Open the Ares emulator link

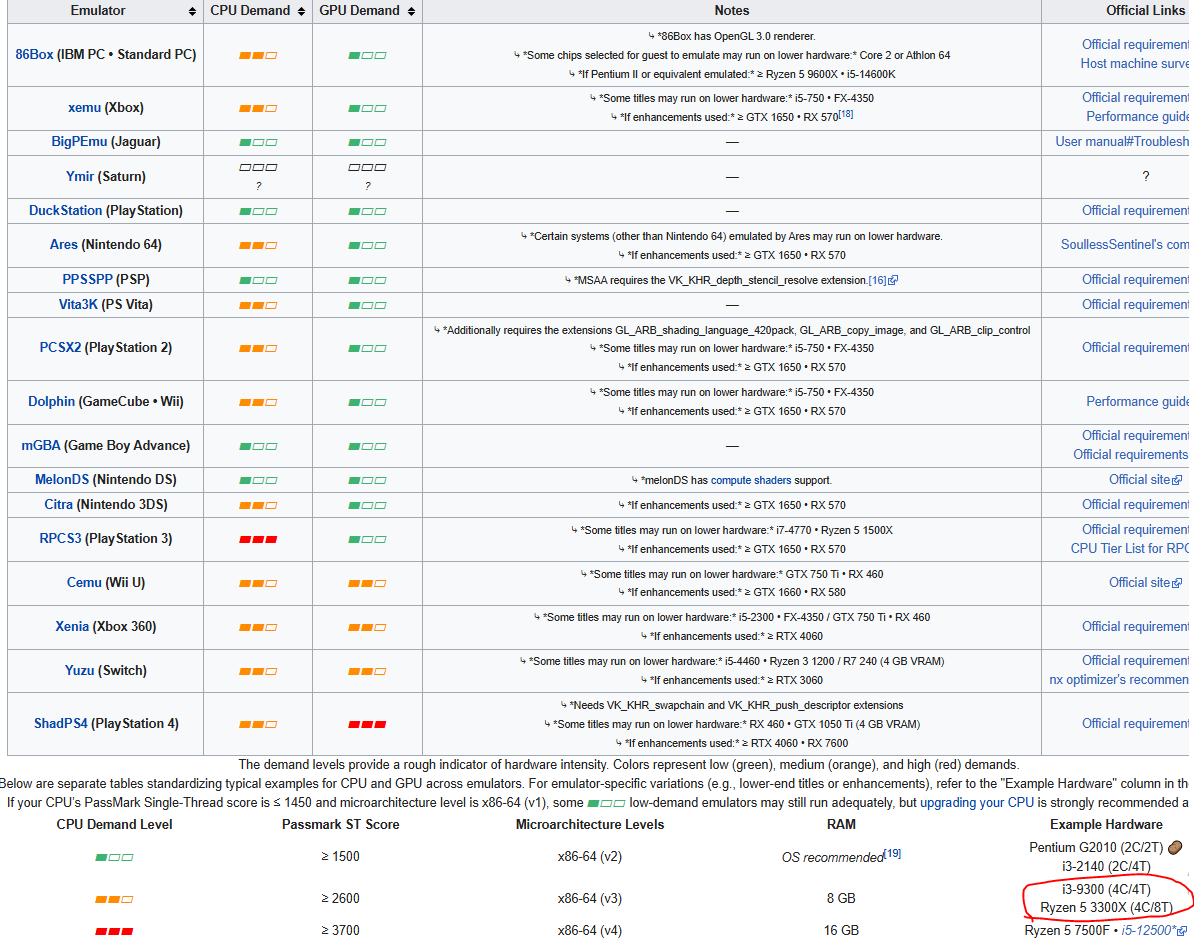64,244
